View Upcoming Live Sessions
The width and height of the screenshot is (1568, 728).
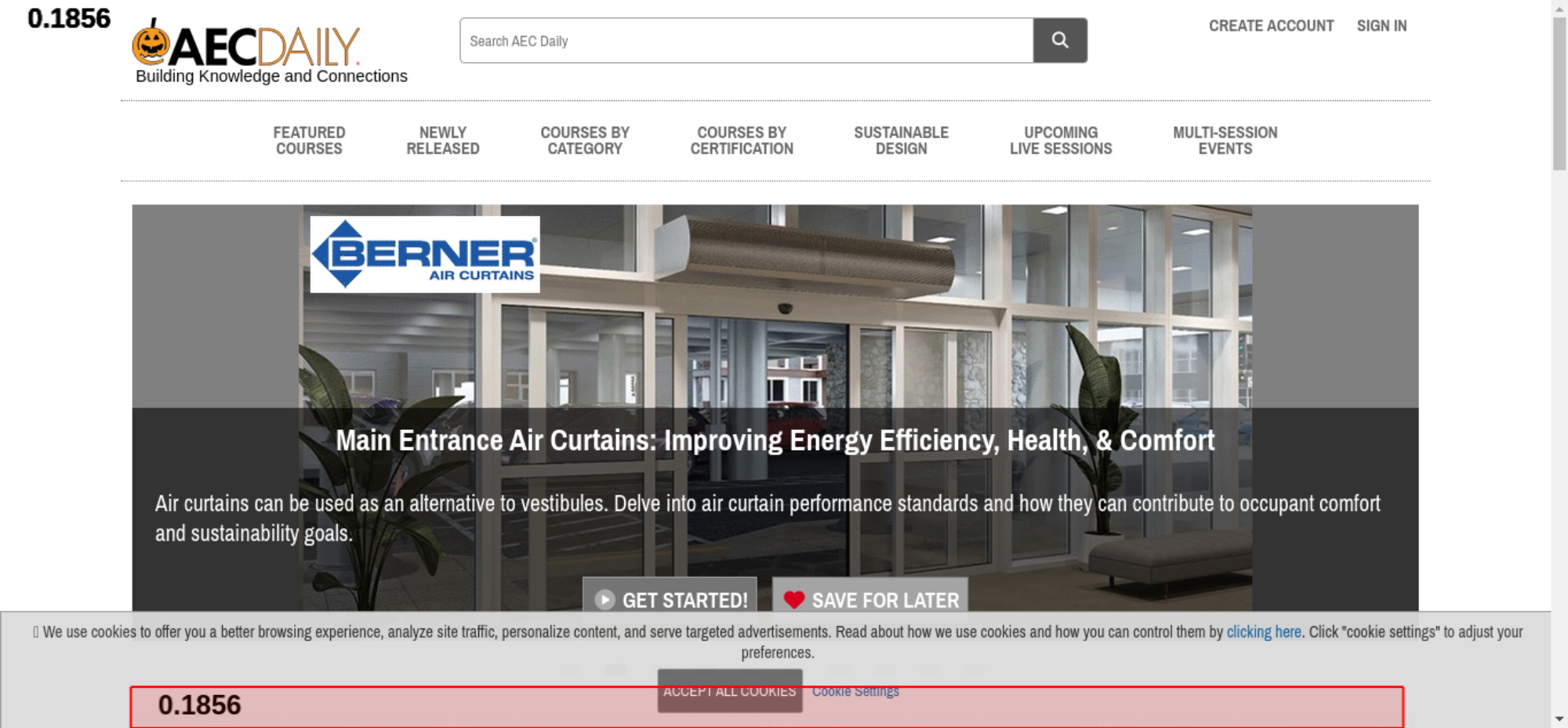pos(1061,141)
